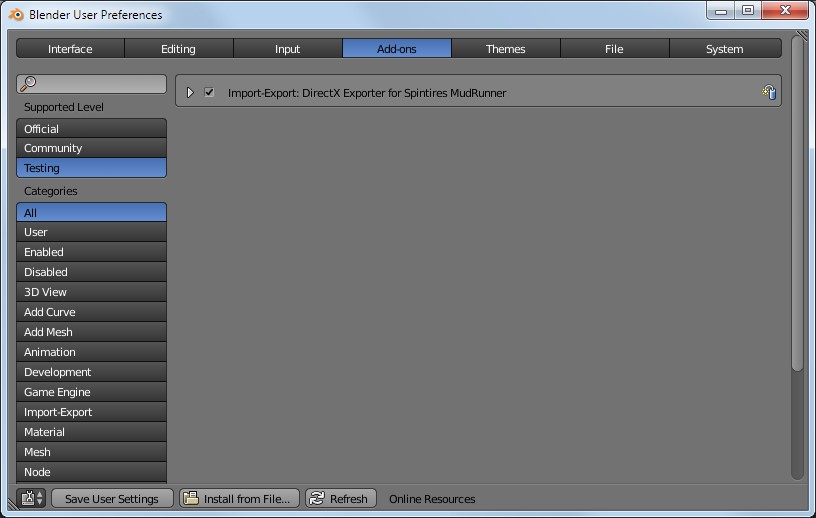Disable the DirectX Exporter add-on checkbox
The image size is (816, 518).
[x=209, y=92]
